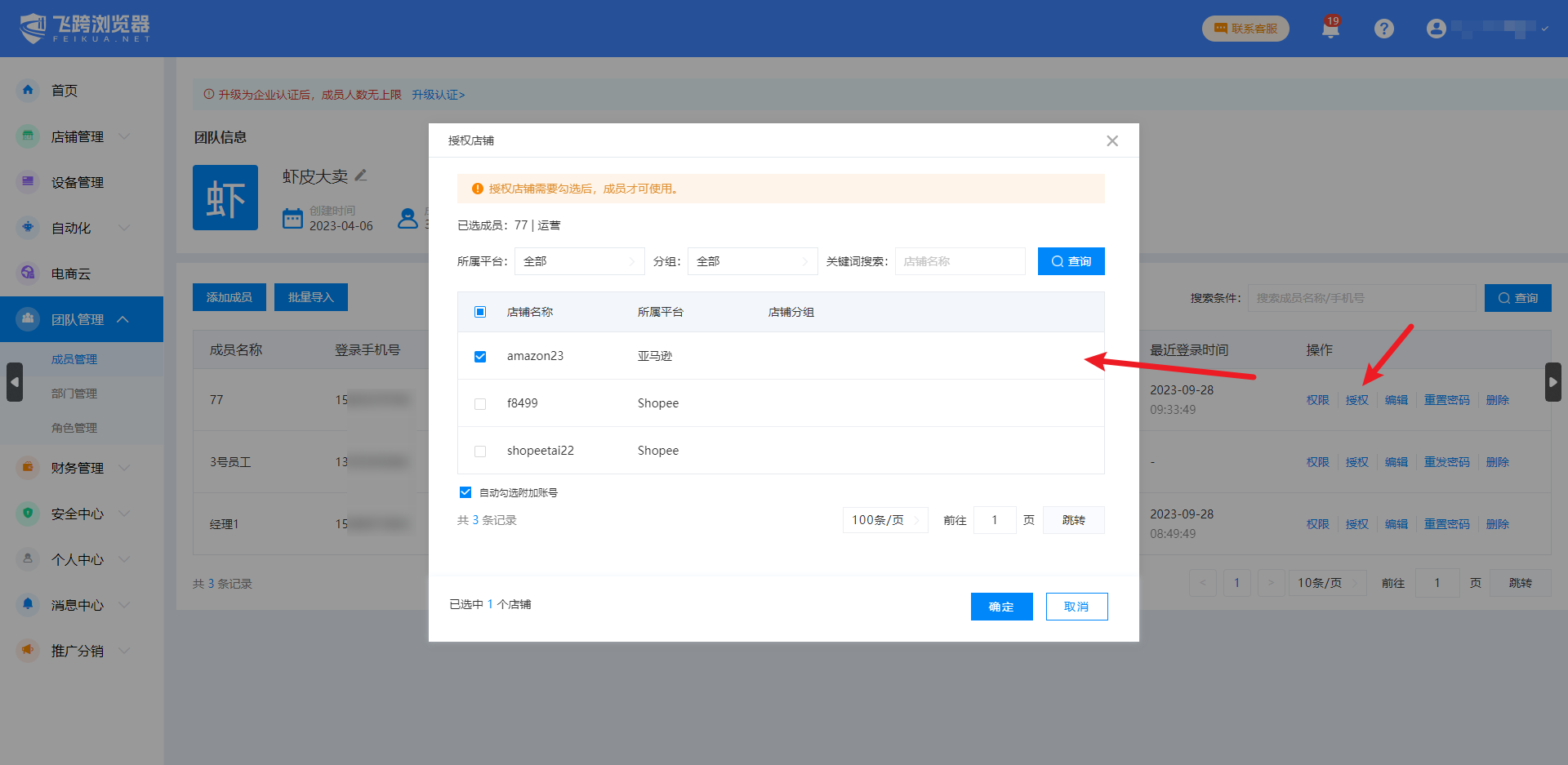Expand the 店铺管理 sidebar menu
1568x765 pixels.
78,136
